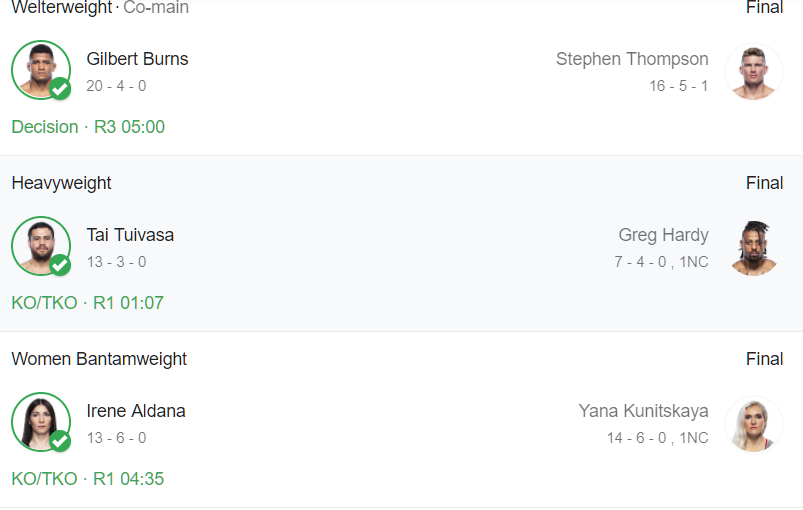The height and width of the screenshot is (510, 803).
Task: Click the KO/TKO R1 04:35 result
Action: coord(88,479)
